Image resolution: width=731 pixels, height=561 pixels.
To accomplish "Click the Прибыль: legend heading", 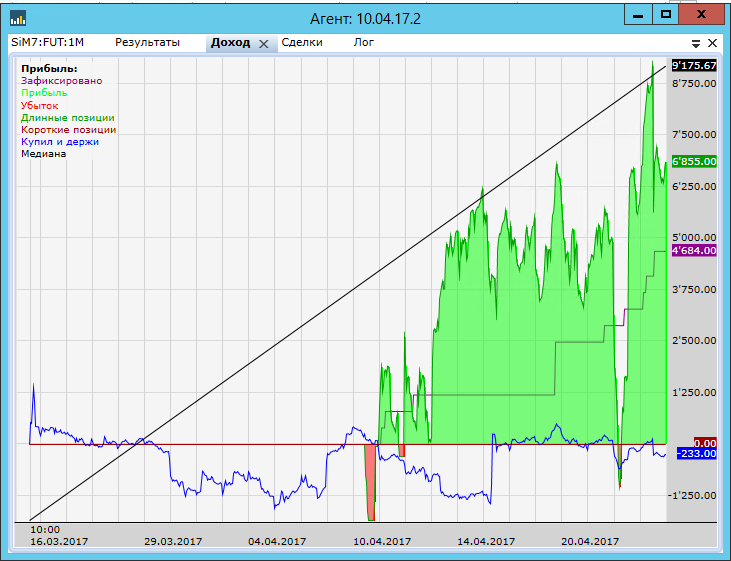I will coord(49,69).
